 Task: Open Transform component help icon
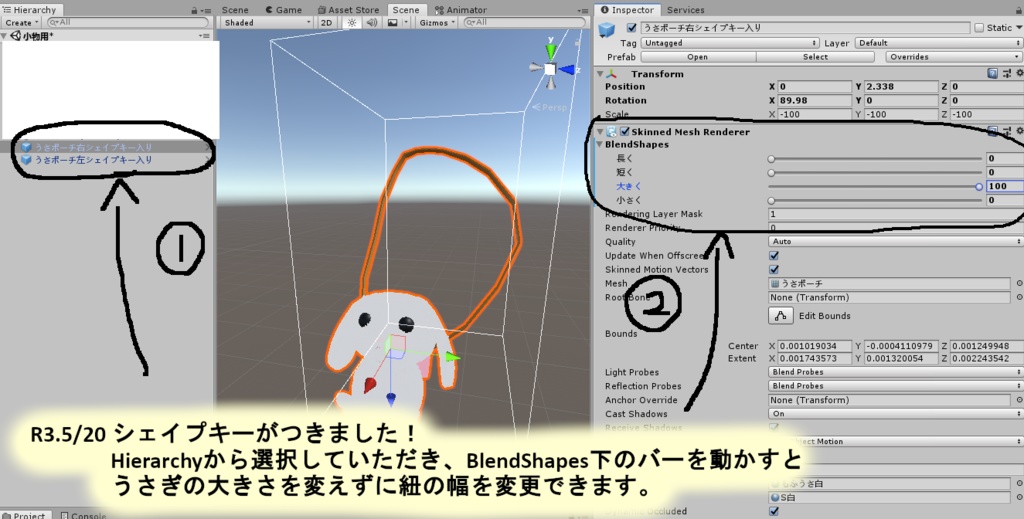coord(993,74)
